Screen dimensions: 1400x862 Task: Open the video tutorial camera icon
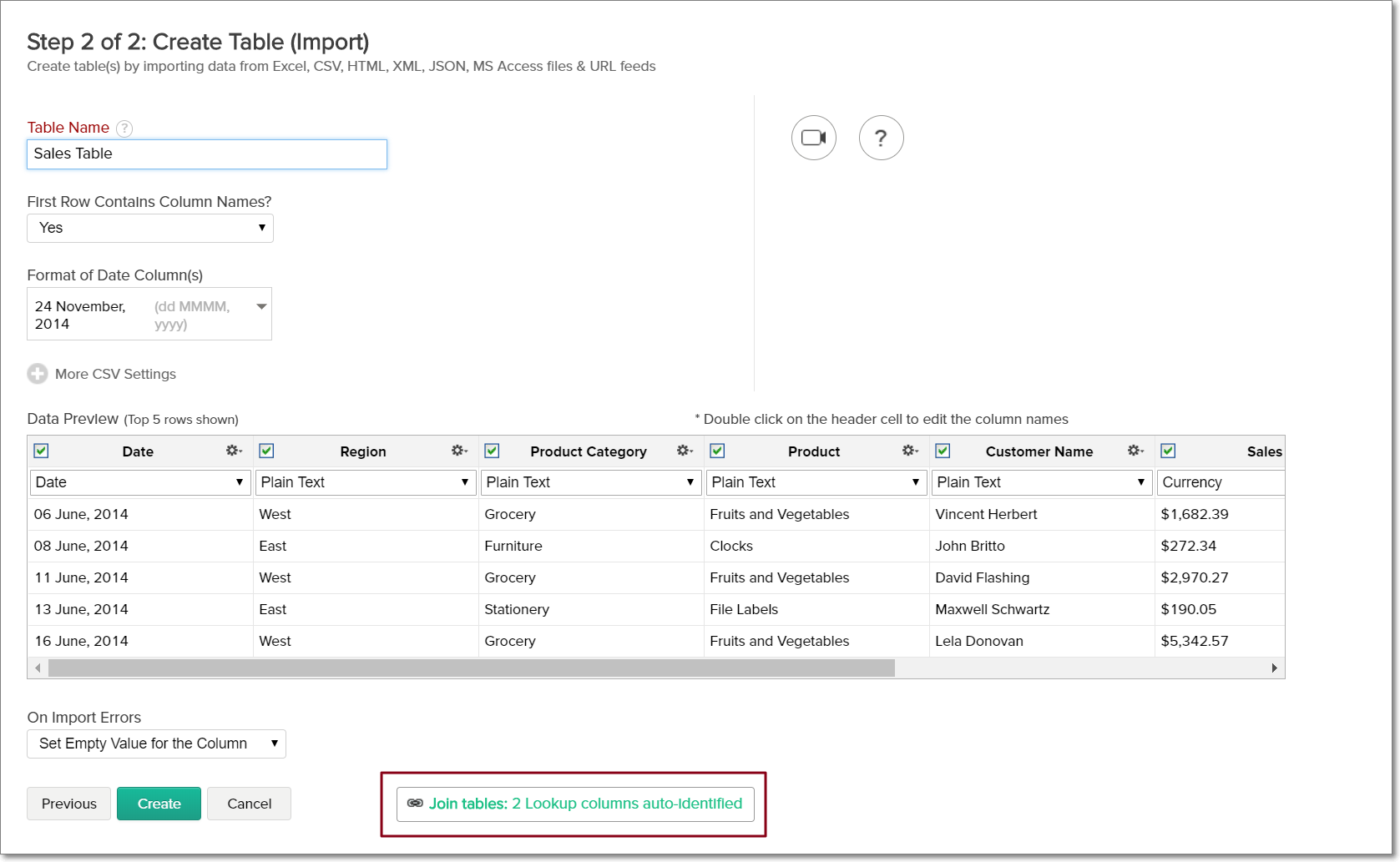(x=813, y=138)
